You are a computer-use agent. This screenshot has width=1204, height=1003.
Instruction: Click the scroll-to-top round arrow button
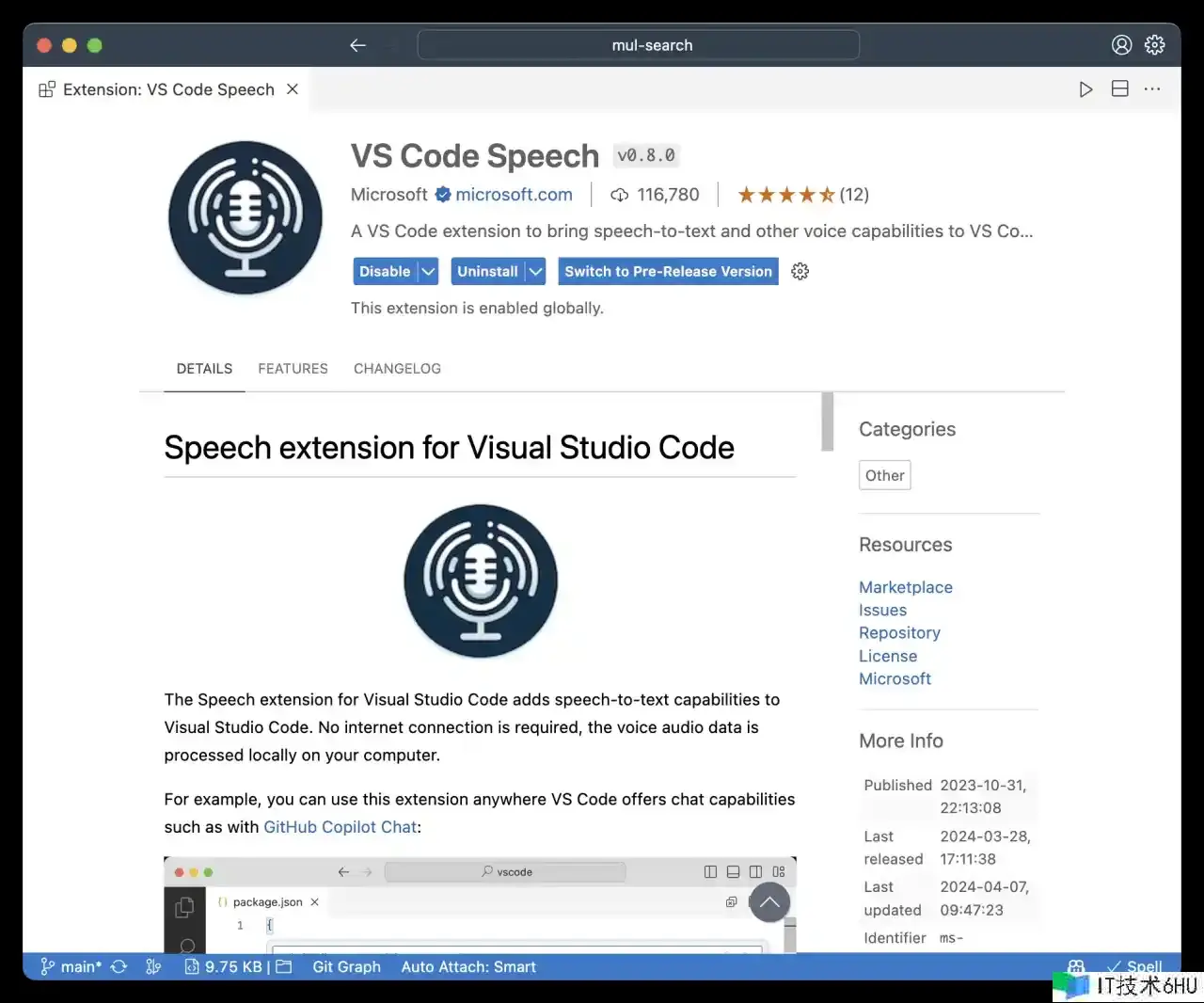pos(769,901)
